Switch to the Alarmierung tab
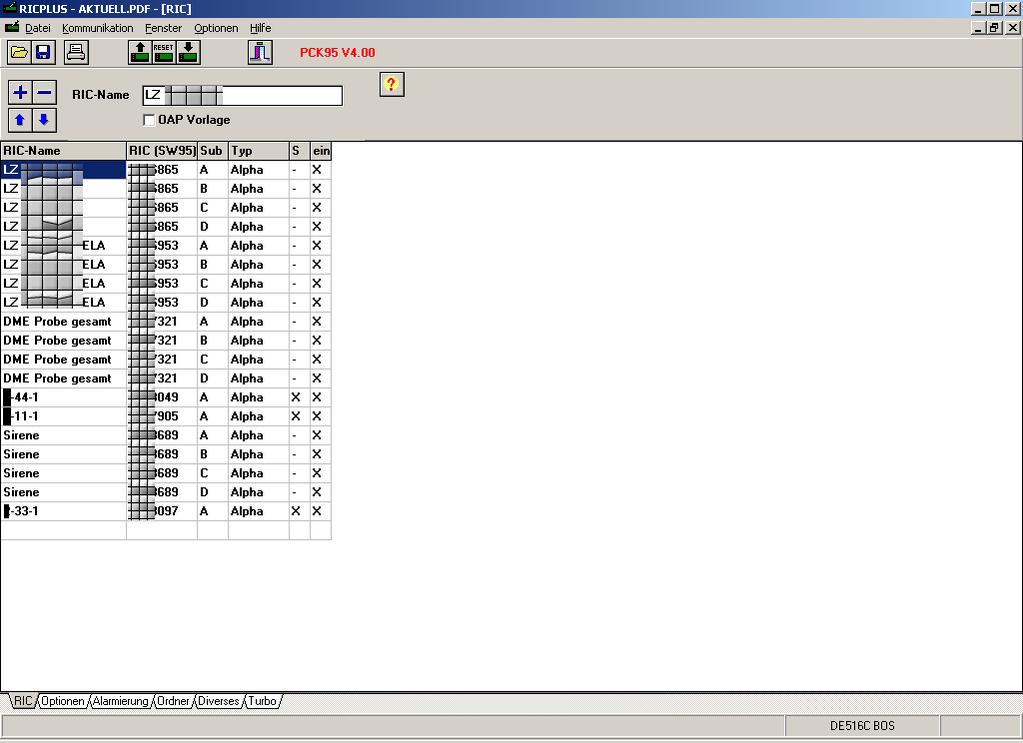The image size is (1023, 743). point(120,701)
